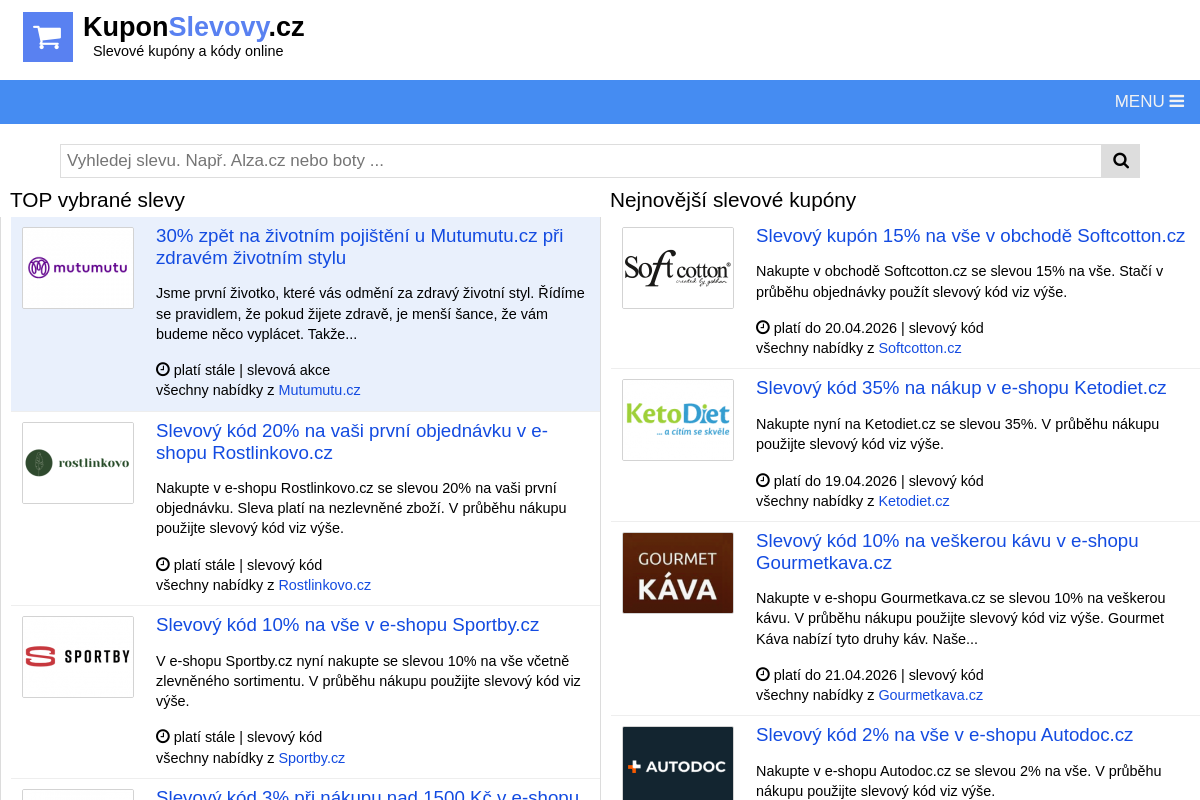Click inside the discount search input field
The width and height of the screenshot is (1200, 800).
(x=580, y=161)
